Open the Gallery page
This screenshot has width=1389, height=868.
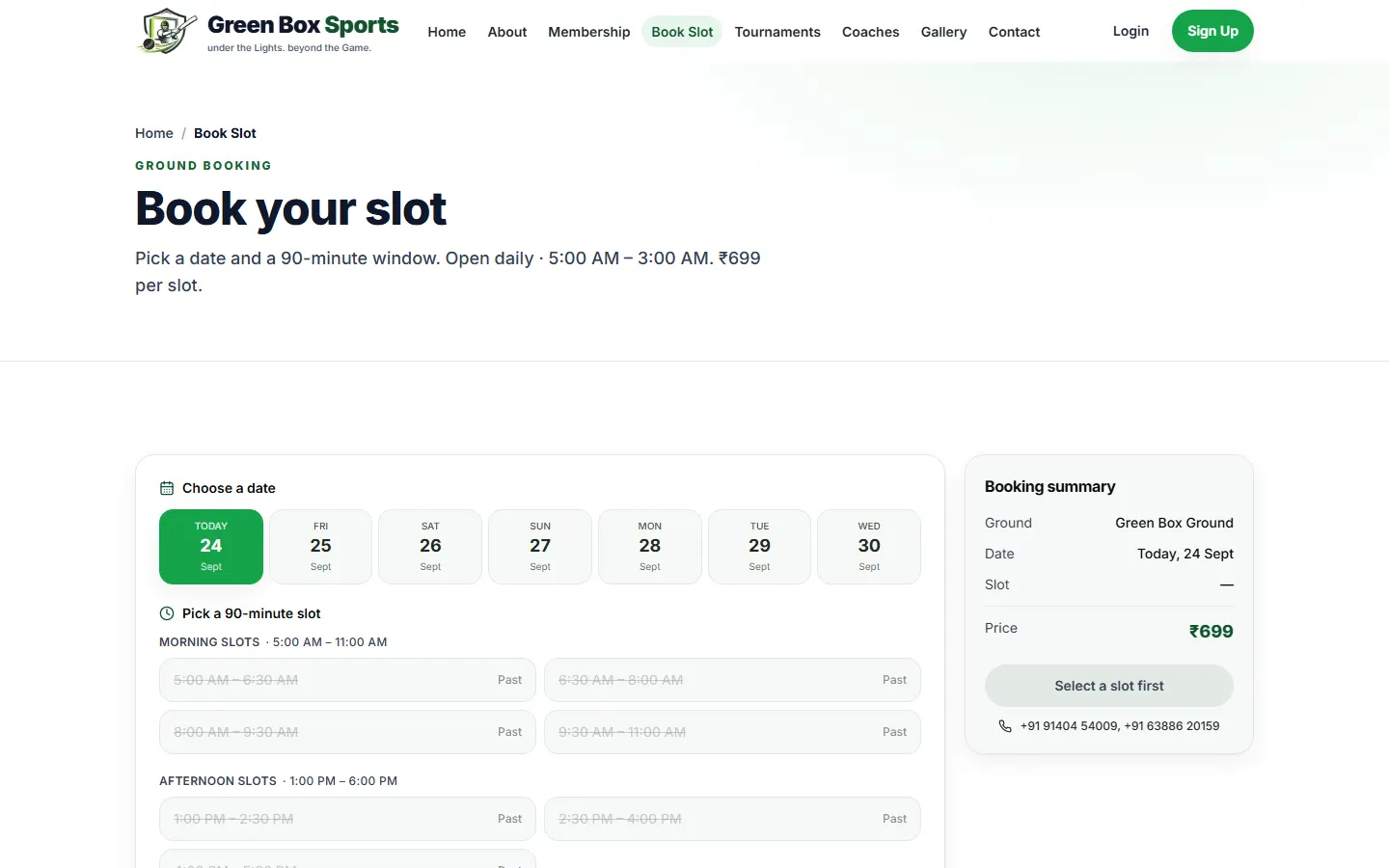[943, 32]
